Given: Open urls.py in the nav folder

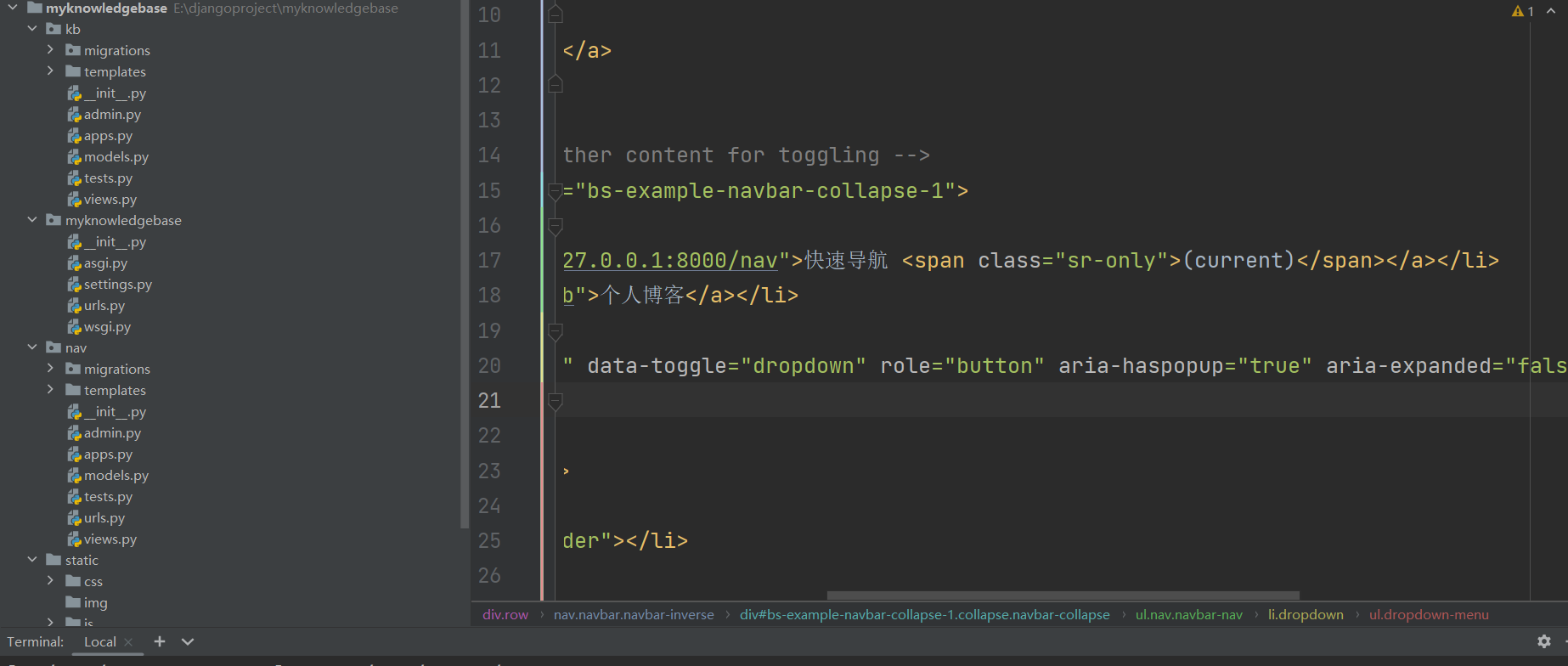Looking at the screenshot, I should [x=104, y=517].
